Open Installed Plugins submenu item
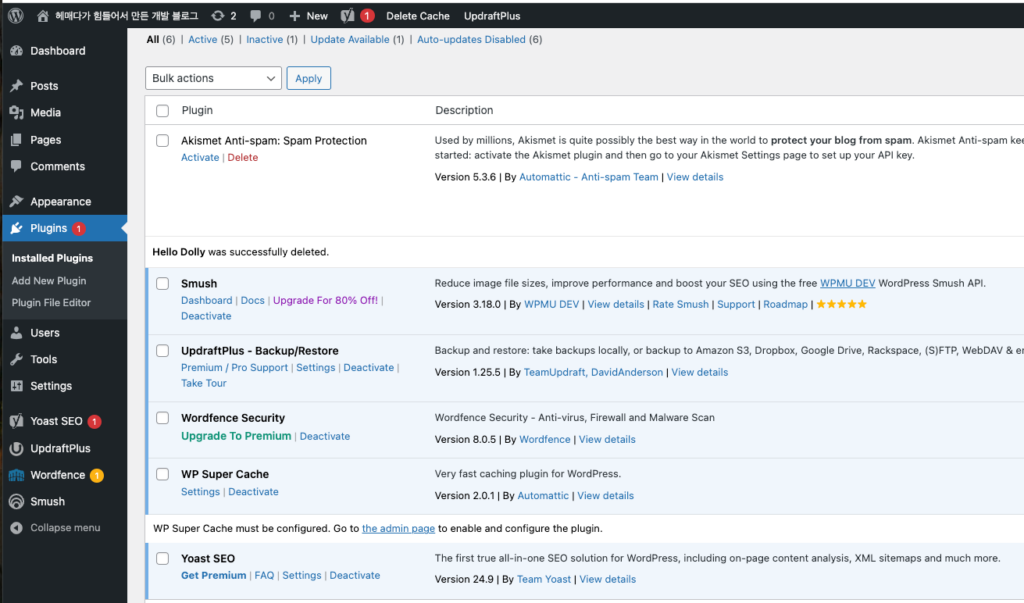The width and height of the screenshot is (1024, 603). (52, 258)
